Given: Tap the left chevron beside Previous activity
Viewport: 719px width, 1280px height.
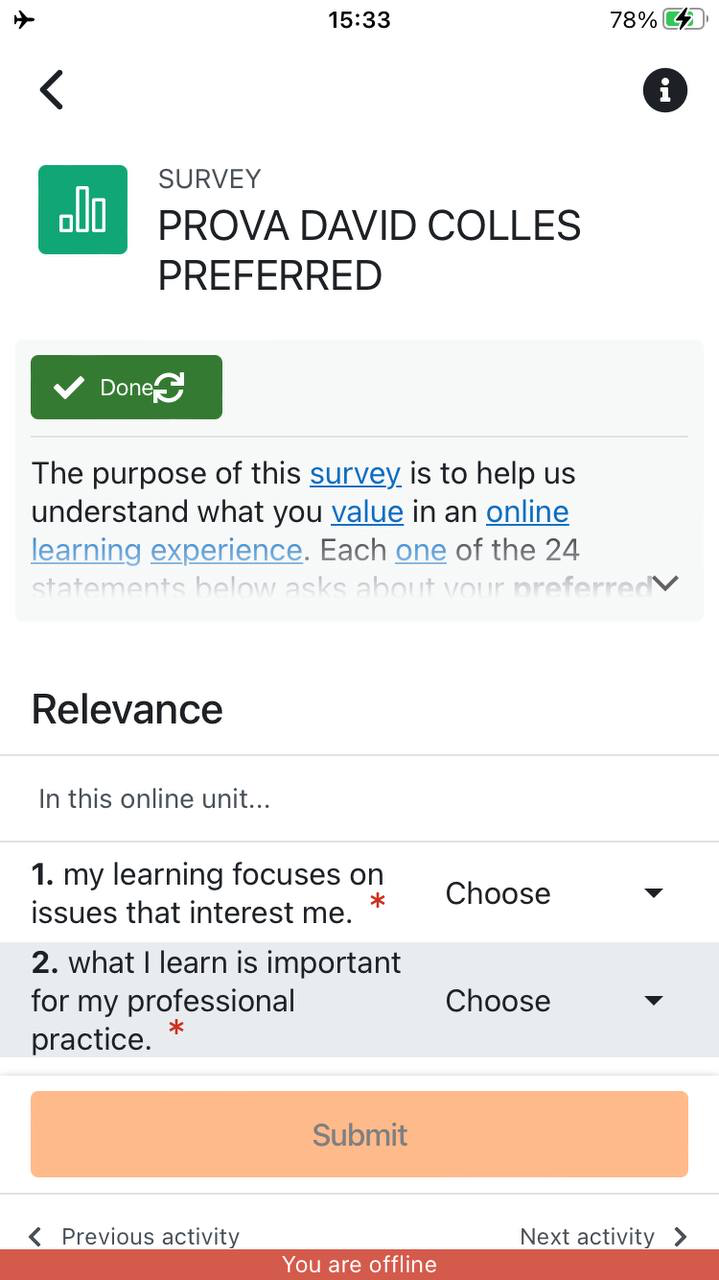Looking at the screenshot, I should 35,1236.
